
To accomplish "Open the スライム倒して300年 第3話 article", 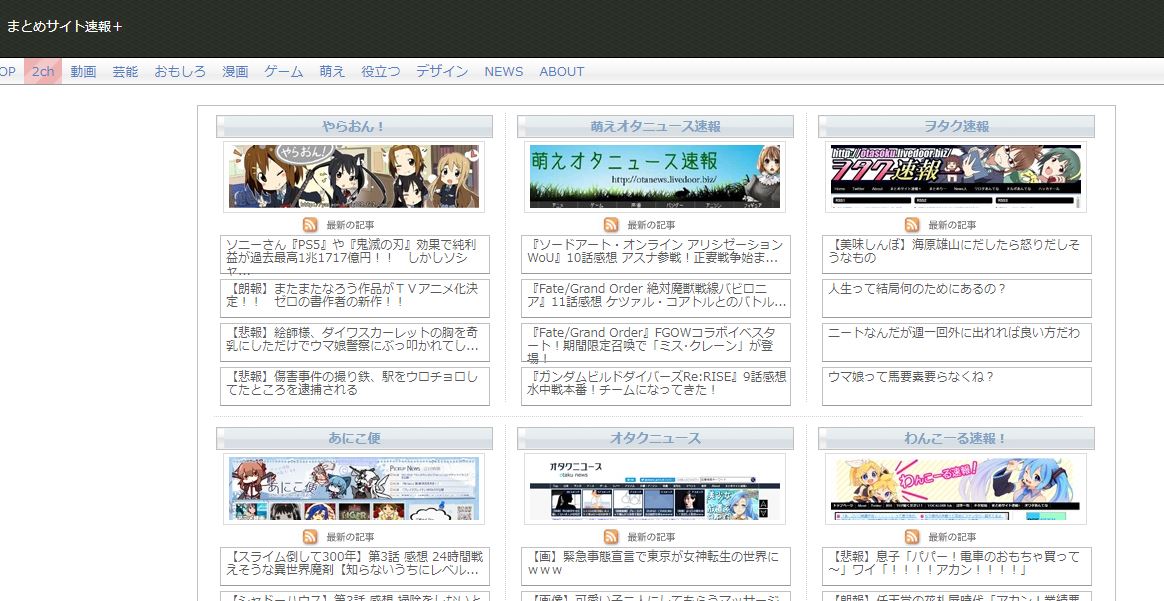I will tap(355, 567).
